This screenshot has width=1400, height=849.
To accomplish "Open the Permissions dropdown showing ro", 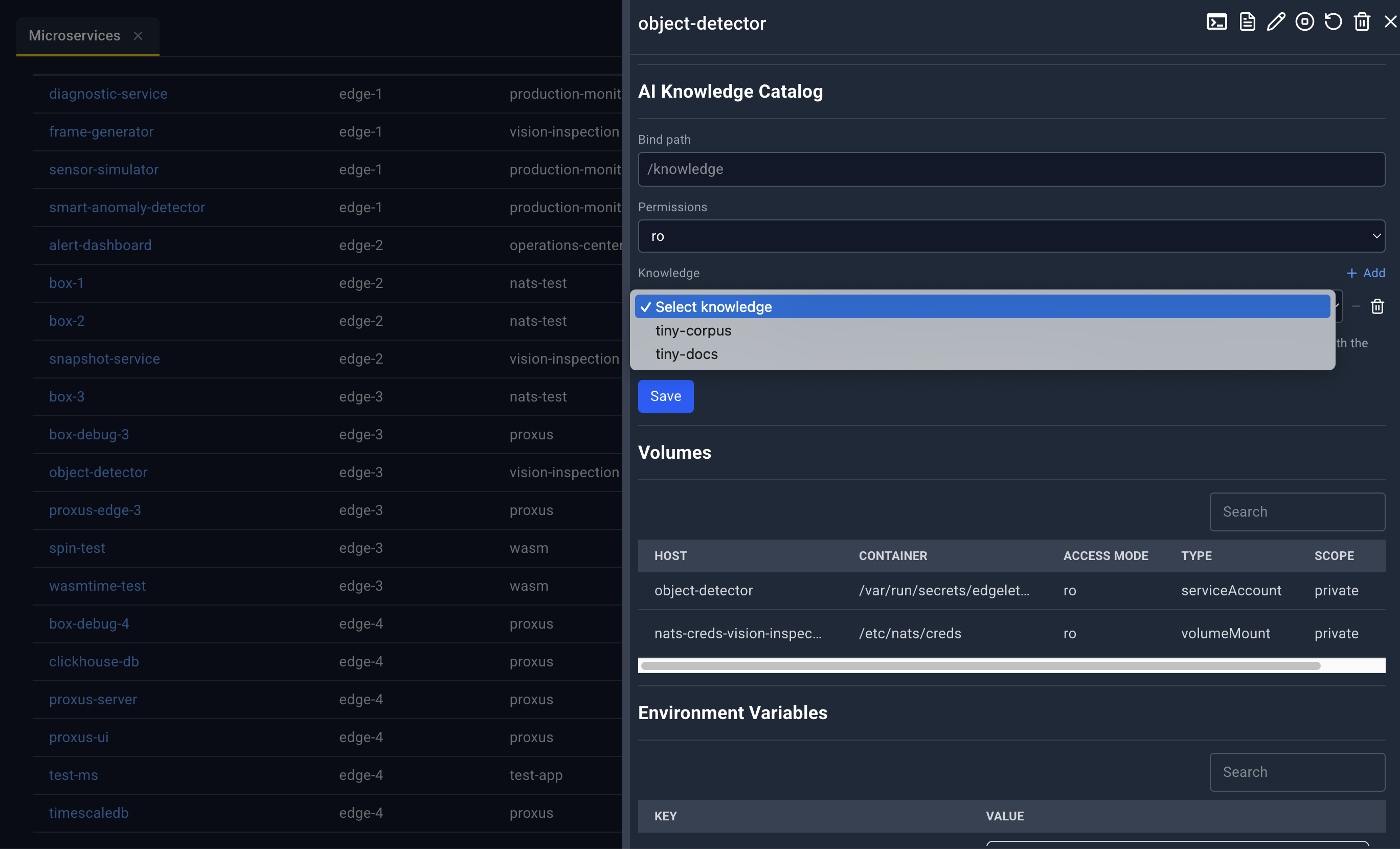I will click(x=1011, y=236).
